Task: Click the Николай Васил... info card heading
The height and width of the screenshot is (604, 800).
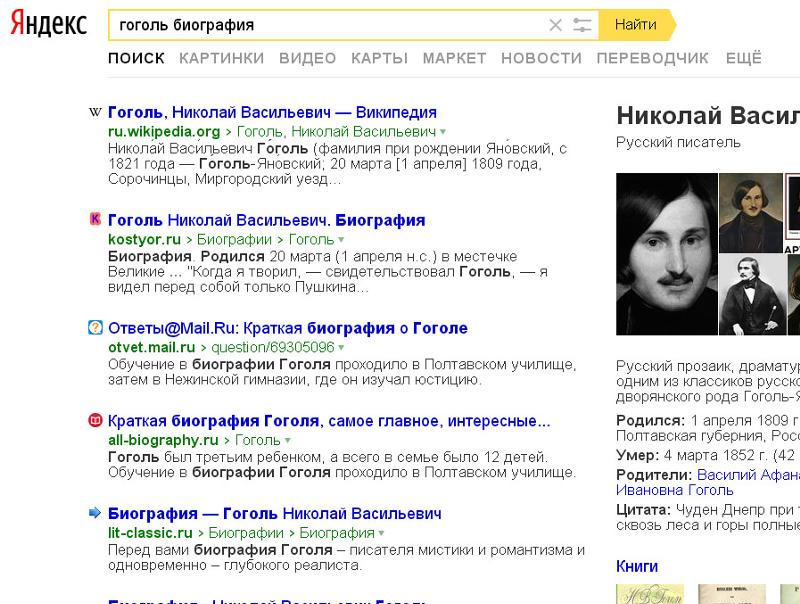Action: [x=708, y=115]
